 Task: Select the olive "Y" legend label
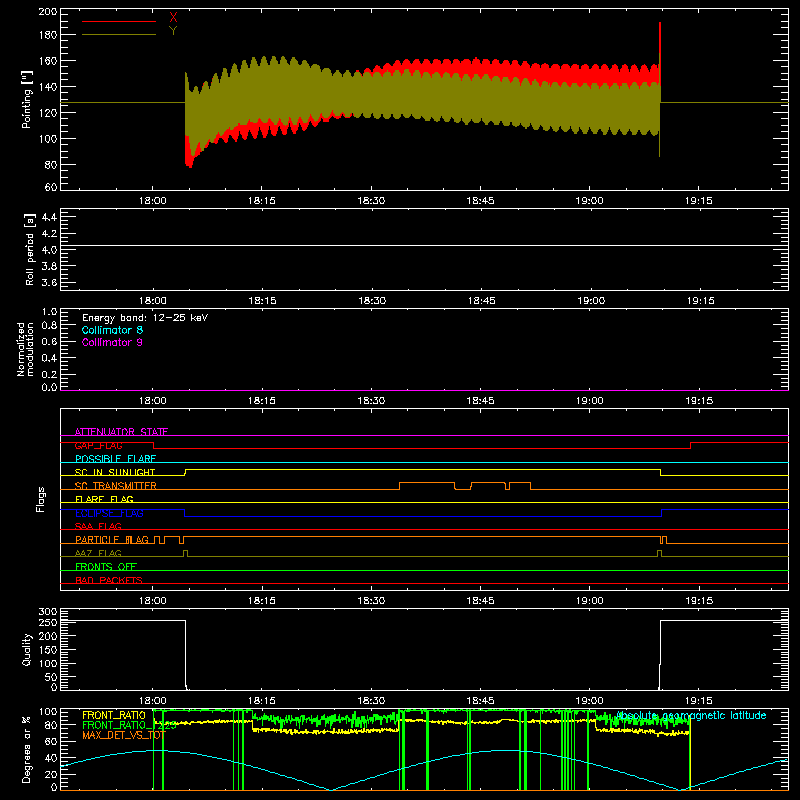click(x=173, y=31)
